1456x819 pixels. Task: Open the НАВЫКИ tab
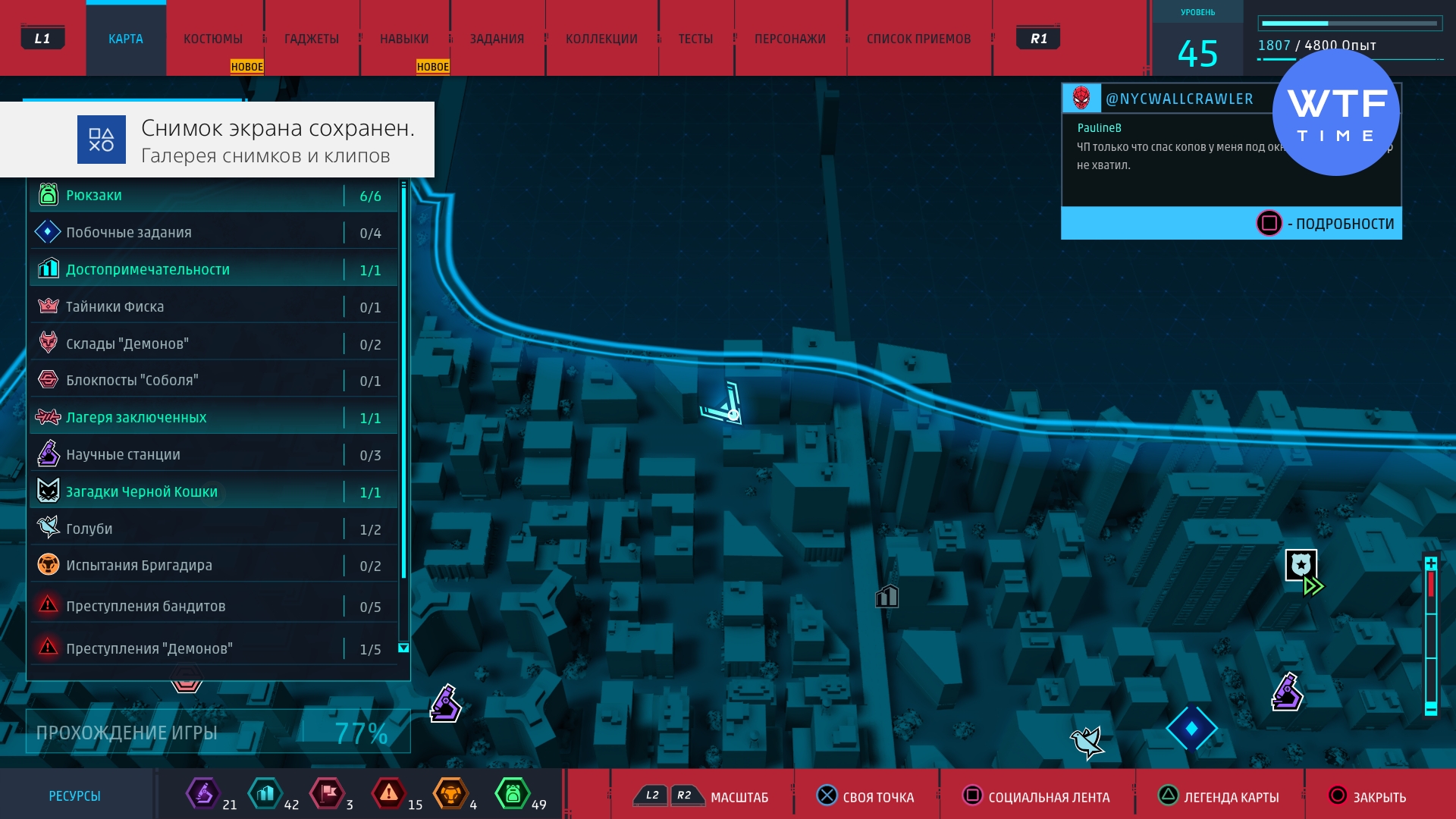tap(404, 39)
